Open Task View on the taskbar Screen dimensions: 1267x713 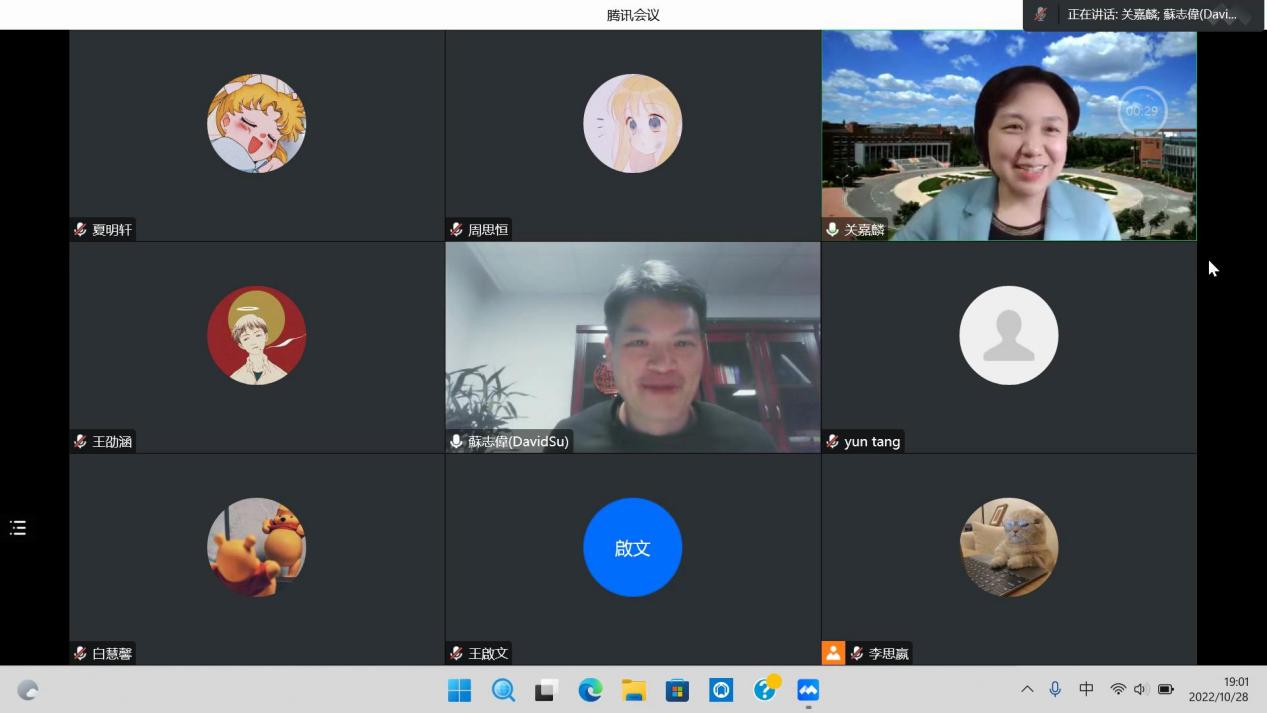[546, 690]
